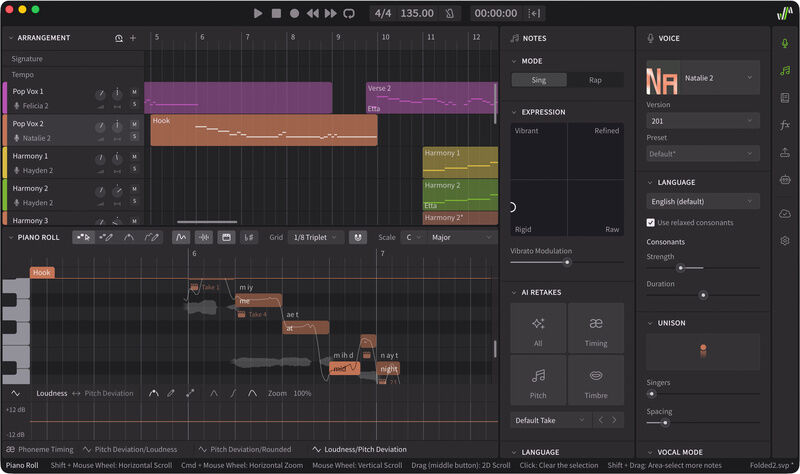Select Rap mode
The width and height of the screenshot is (800, 474).
pos(595,80)
